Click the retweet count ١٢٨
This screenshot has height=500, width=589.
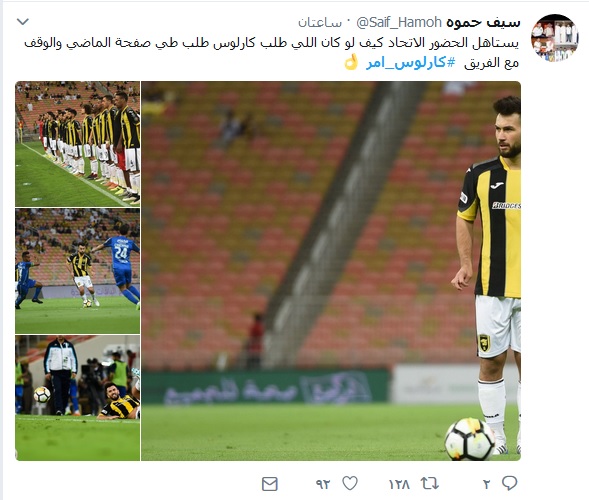(399, 485)
